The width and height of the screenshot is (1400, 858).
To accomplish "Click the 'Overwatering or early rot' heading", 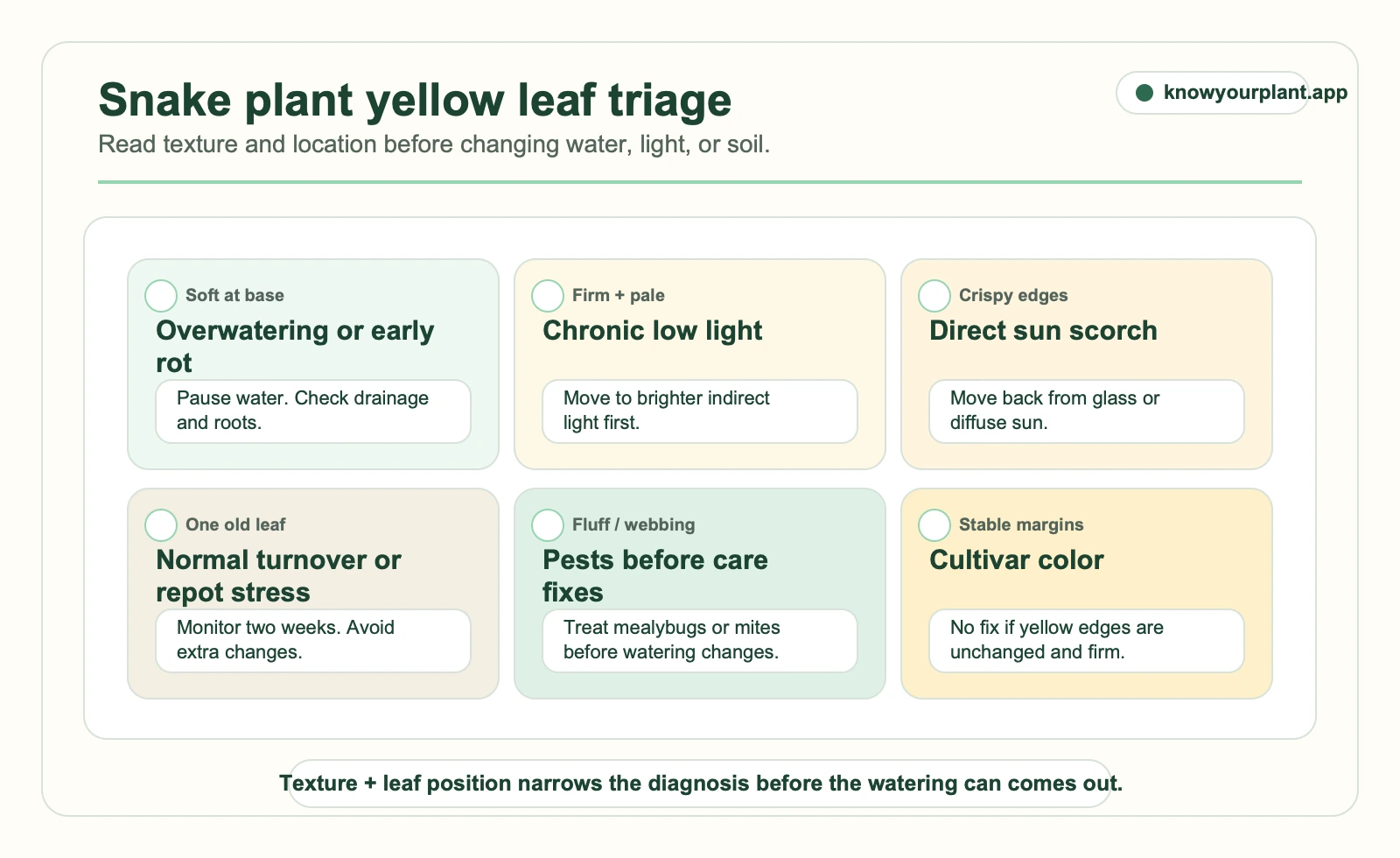I will [295, 347].
